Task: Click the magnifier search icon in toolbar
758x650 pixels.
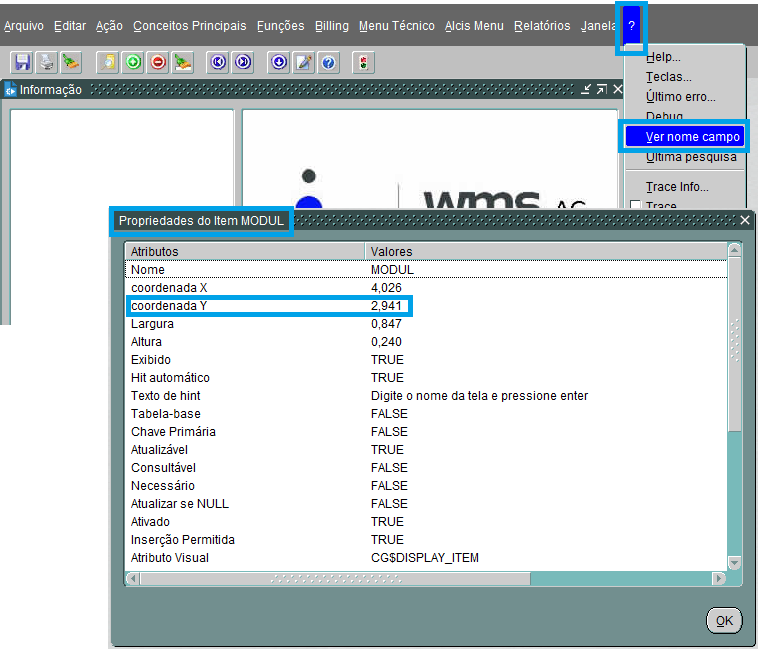Action: (x=109, y=62)
